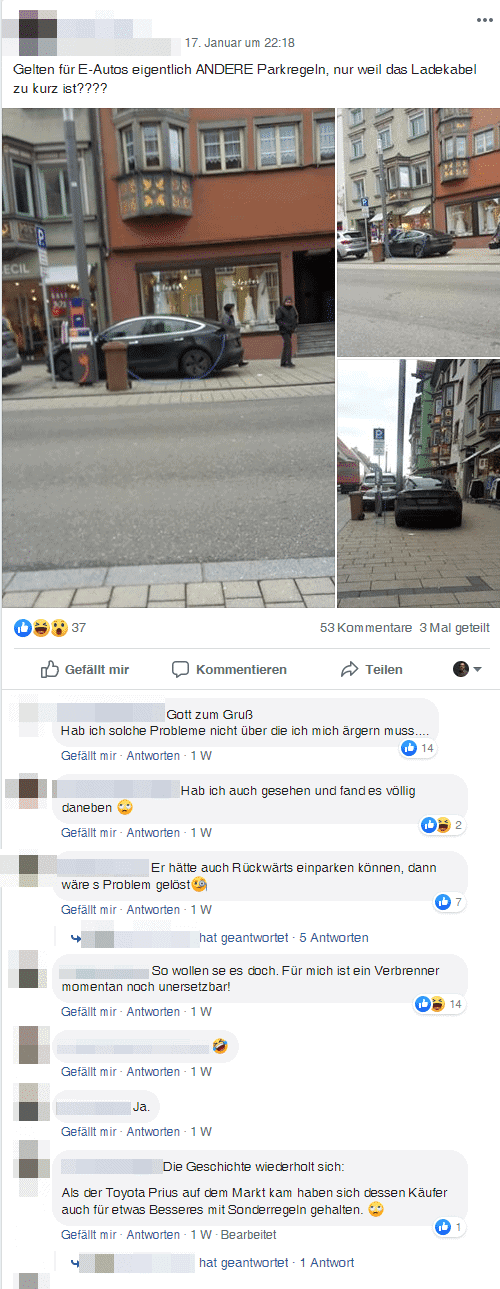Open the bottom-right sidewalk parking photo
The width and height of the screenshot is (500, 1289).
tap(418, 483)
